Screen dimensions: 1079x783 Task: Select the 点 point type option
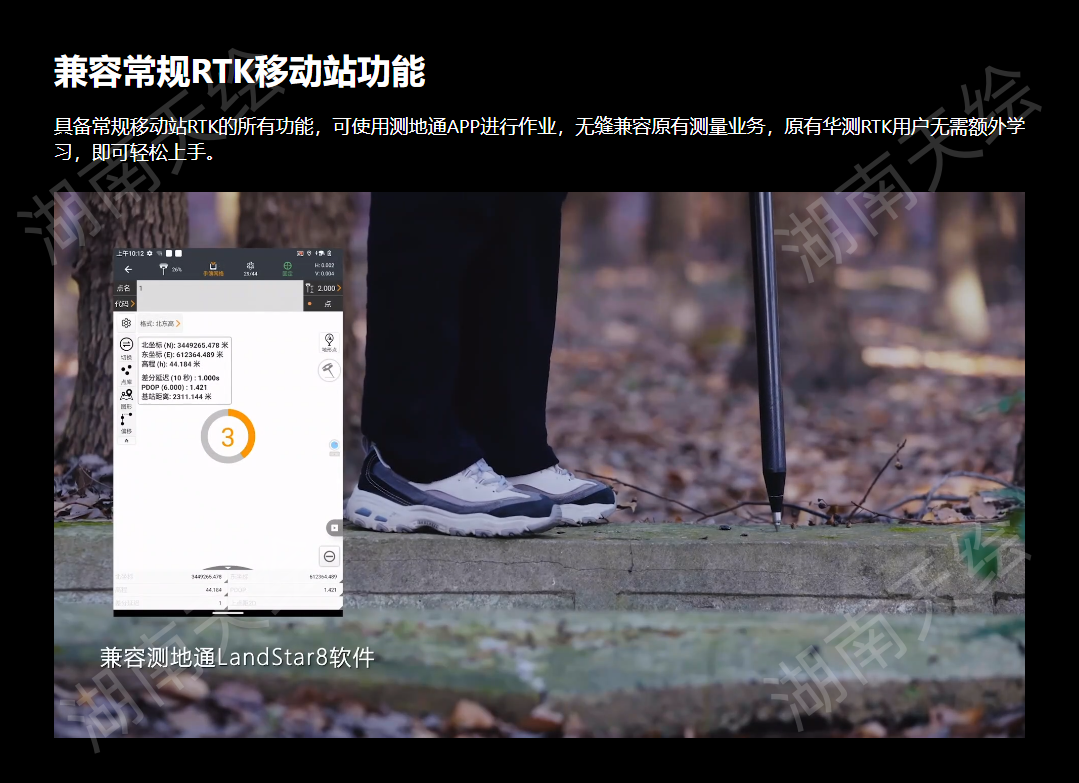(324, 303)
